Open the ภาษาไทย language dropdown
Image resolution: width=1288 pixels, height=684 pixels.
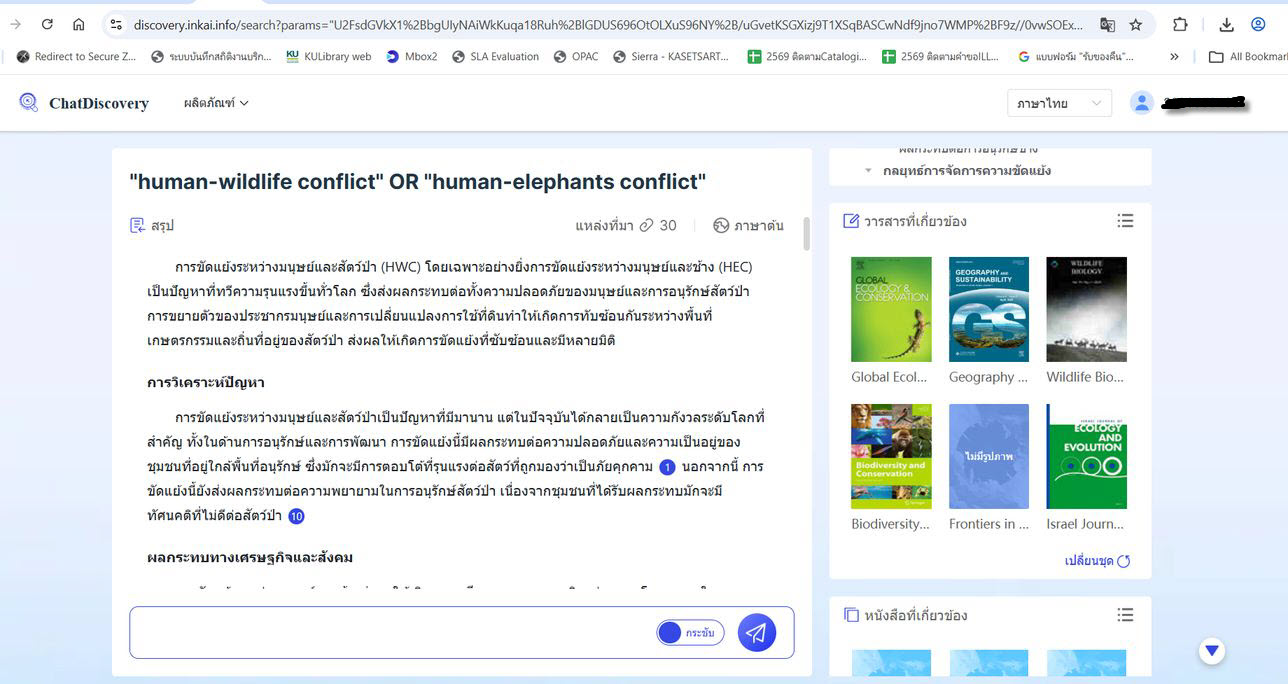tap(1058, 103)
